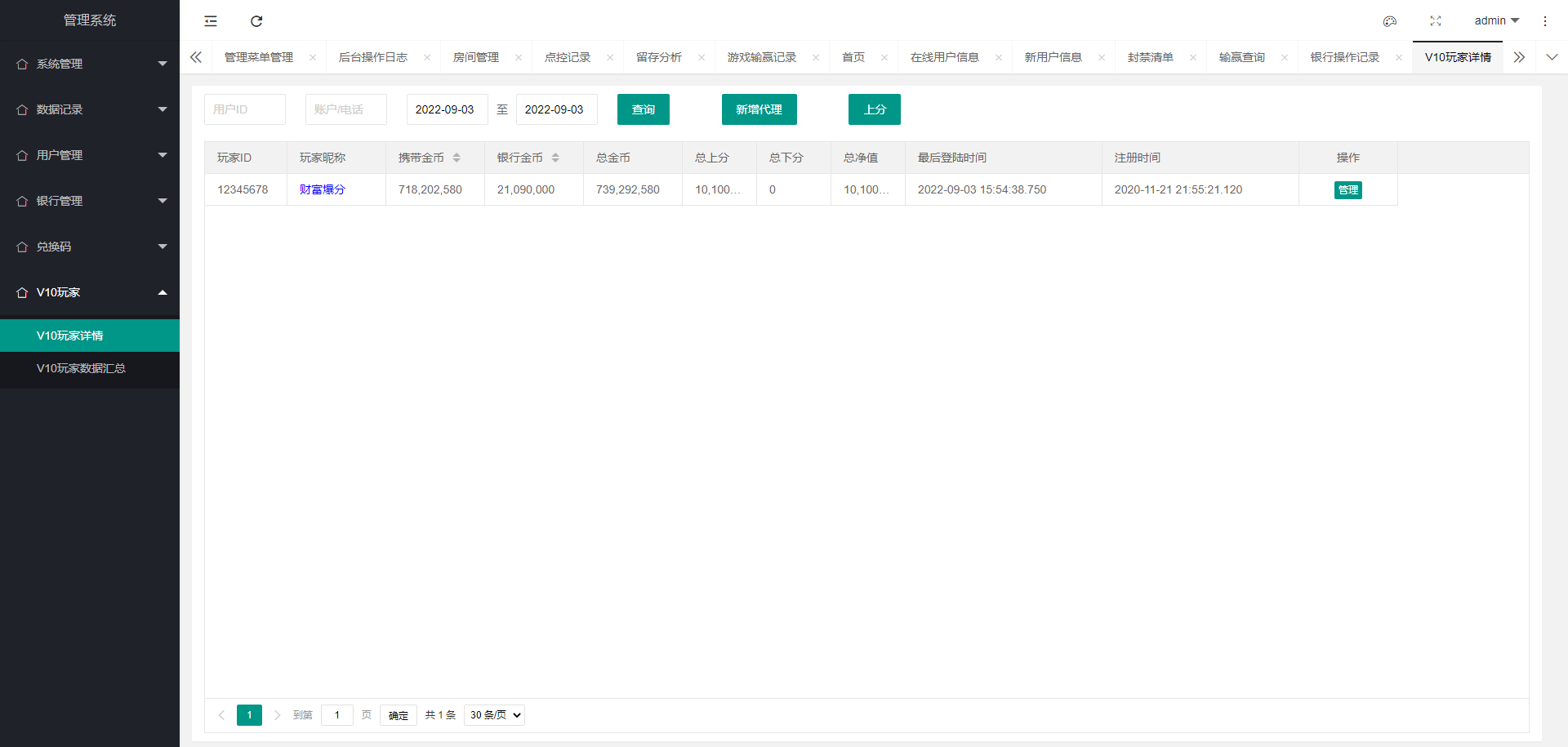Switch to the 留存分析 tab
The image size is (1568, 747).
[x=658, y=57]
